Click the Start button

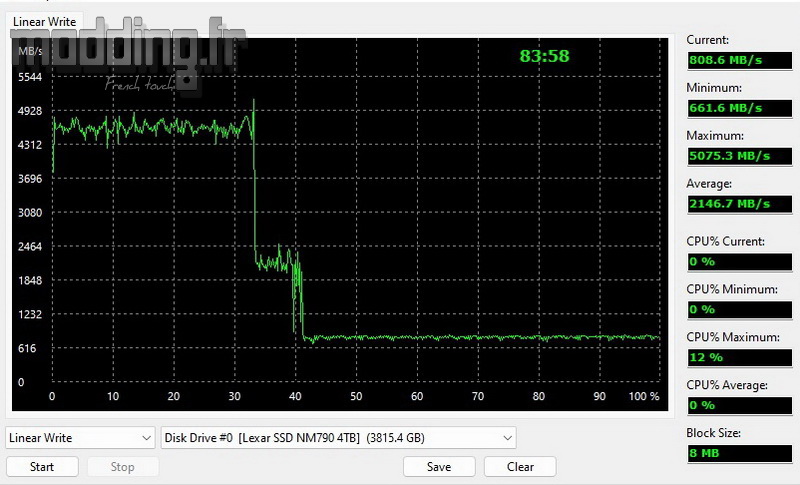[42, 467]
